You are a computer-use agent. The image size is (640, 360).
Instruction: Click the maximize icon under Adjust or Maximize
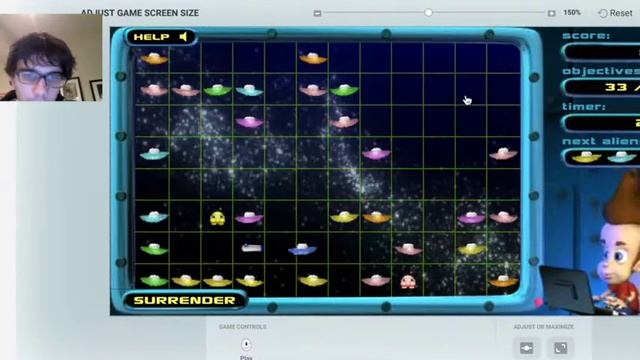coord(560,348)
